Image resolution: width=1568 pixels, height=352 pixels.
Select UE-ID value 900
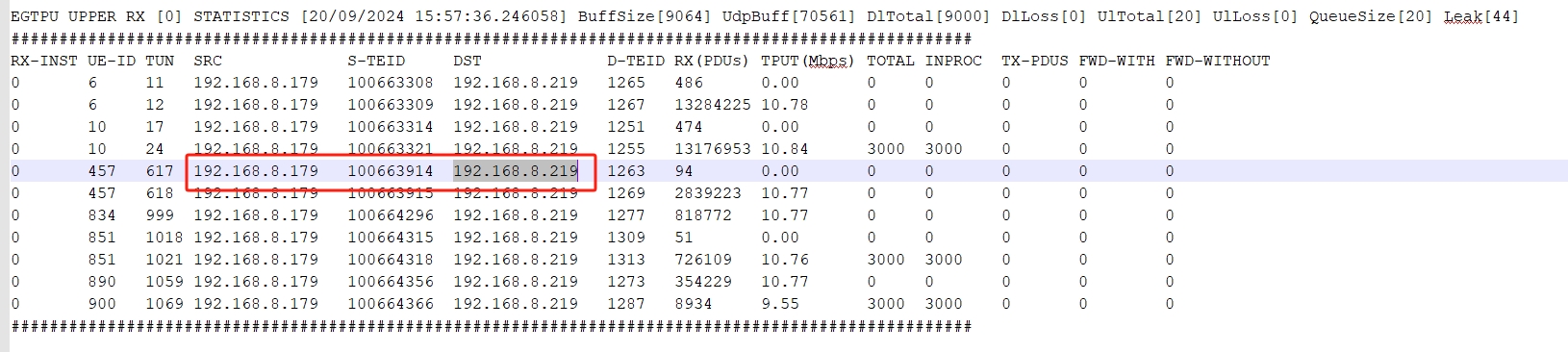pyautogui.click(x=102, y=304)
